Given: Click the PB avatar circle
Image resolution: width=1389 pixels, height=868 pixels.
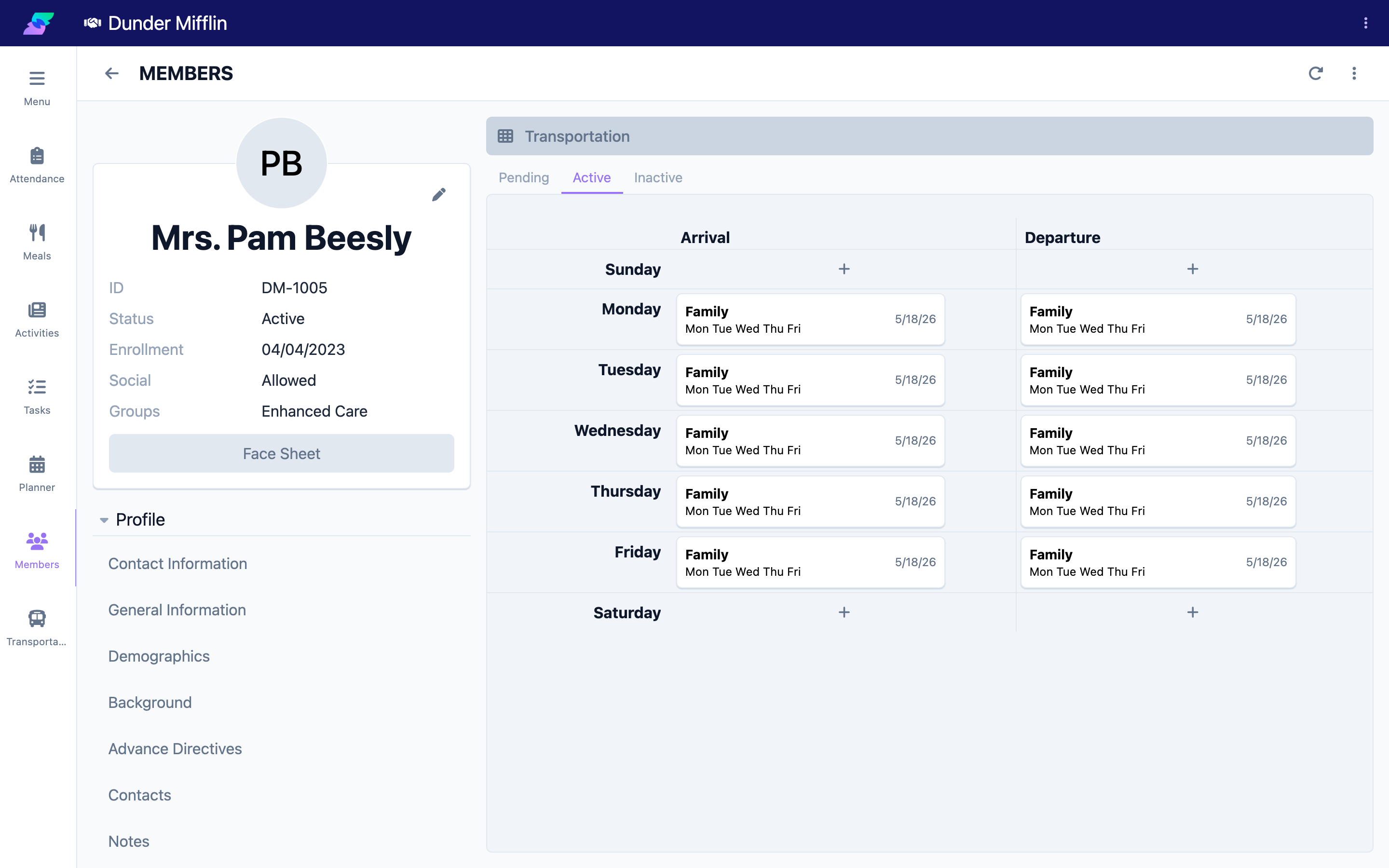Looking at the screenshot, I should (281, 163).
